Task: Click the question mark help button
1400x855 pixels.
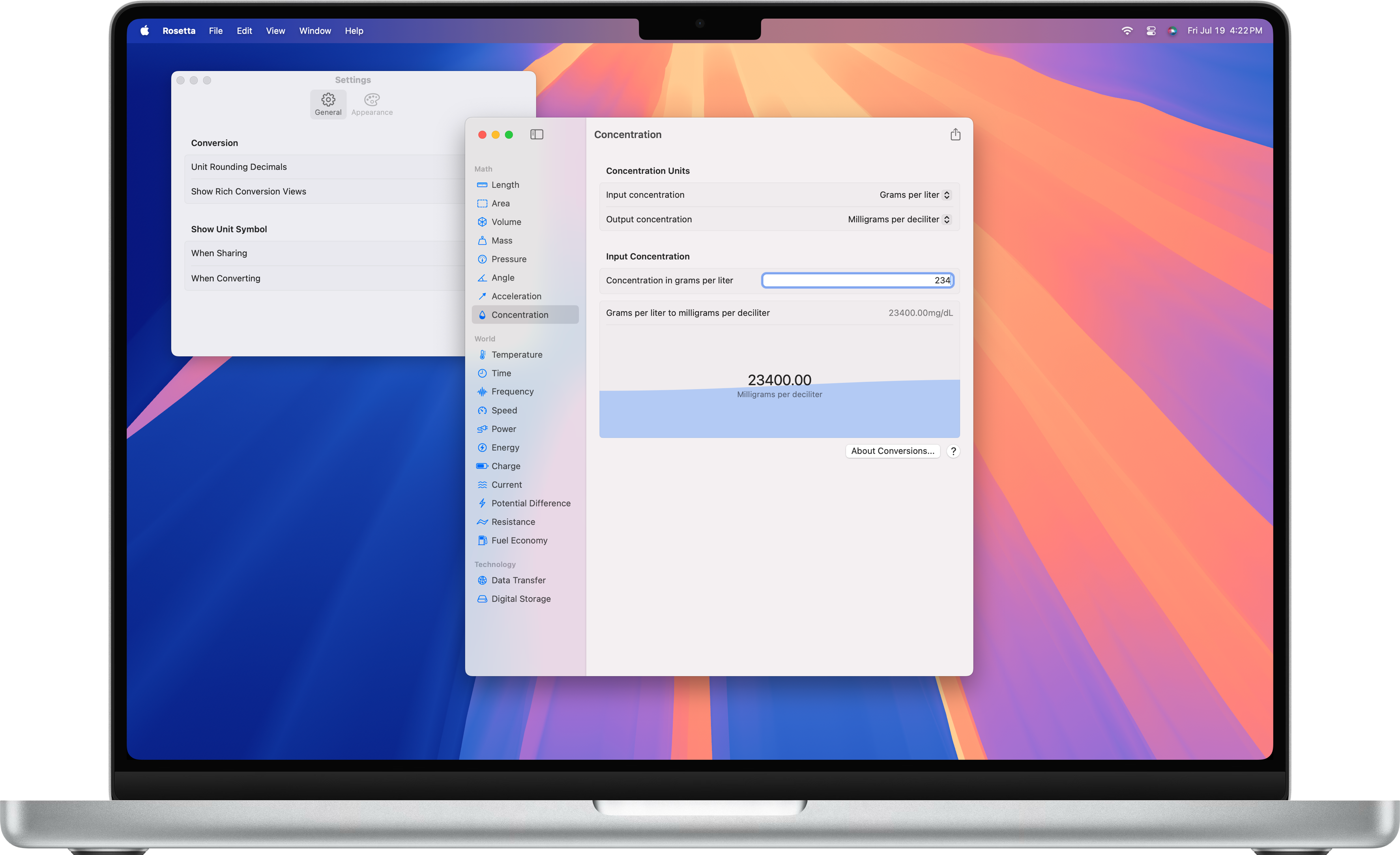Action: (953, 451)
